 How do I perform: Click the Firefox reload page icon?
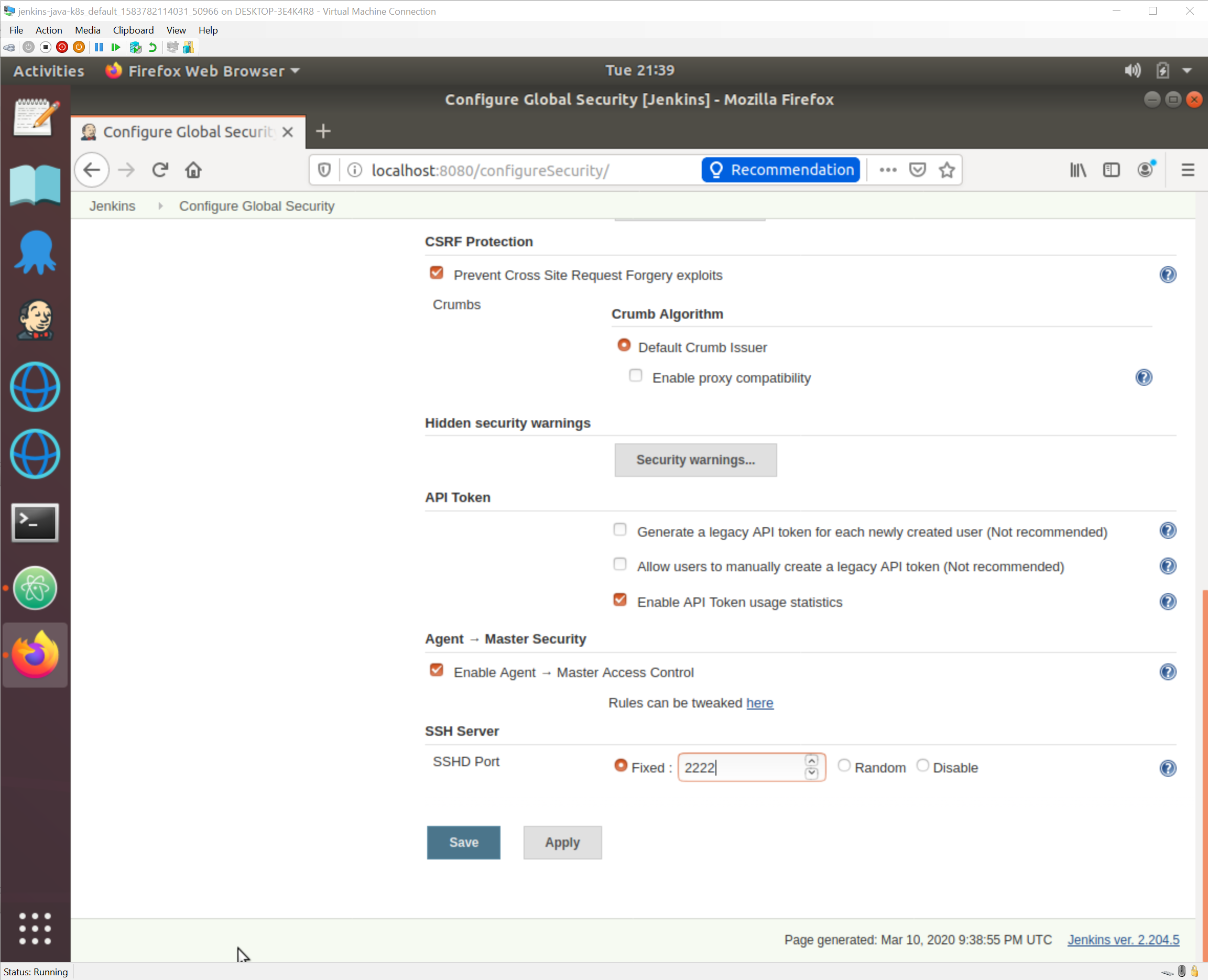tap(160, 170)
